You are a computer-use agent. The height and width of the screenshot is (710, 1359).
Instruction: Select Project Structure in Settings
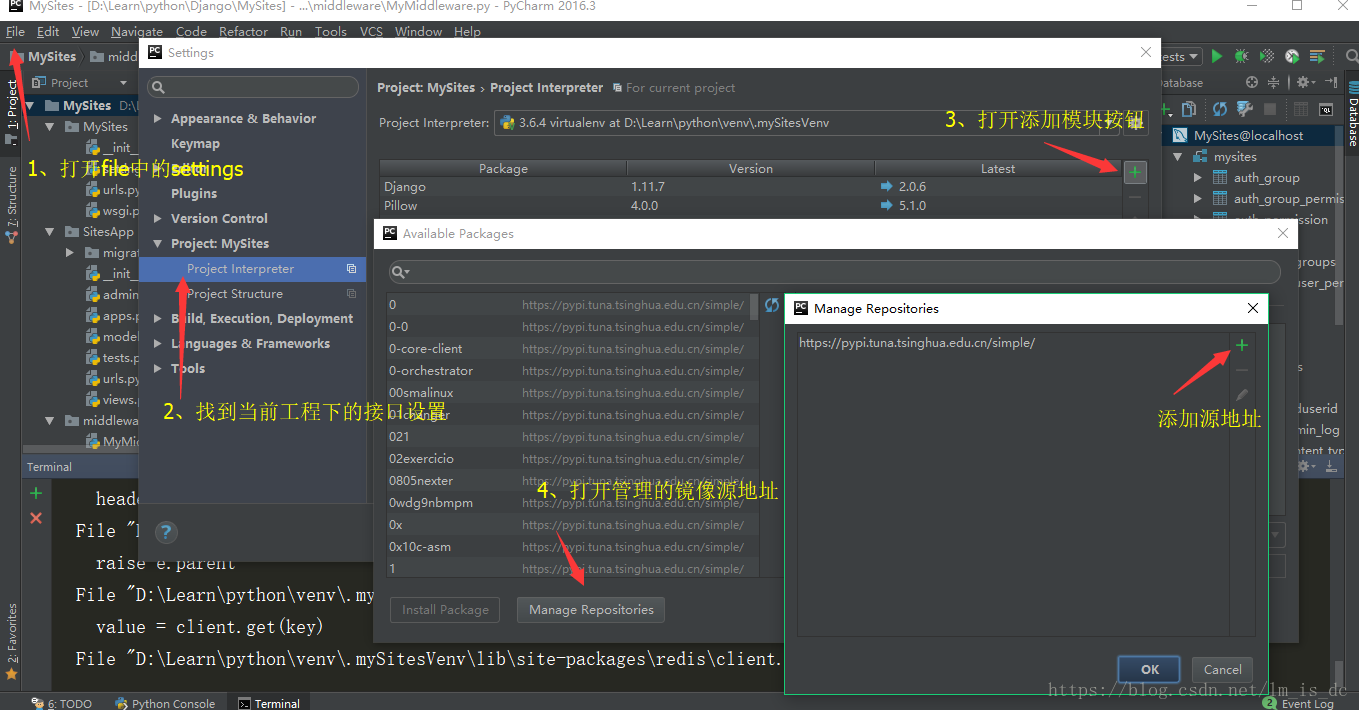coord(235,294)
